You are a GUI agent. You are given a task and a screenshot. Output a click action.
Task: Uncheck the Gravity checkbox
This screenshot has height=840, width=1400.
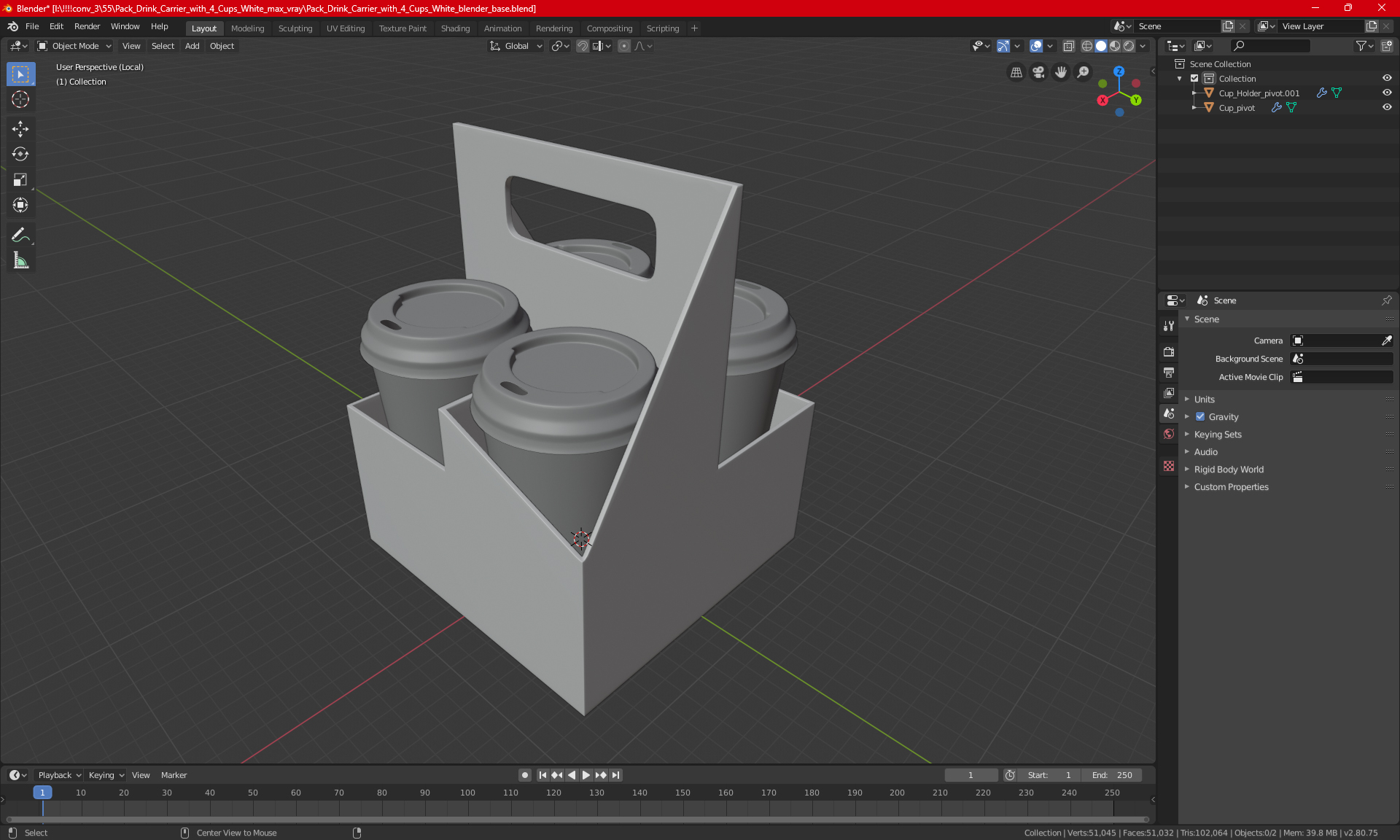tap(1200, 417)
